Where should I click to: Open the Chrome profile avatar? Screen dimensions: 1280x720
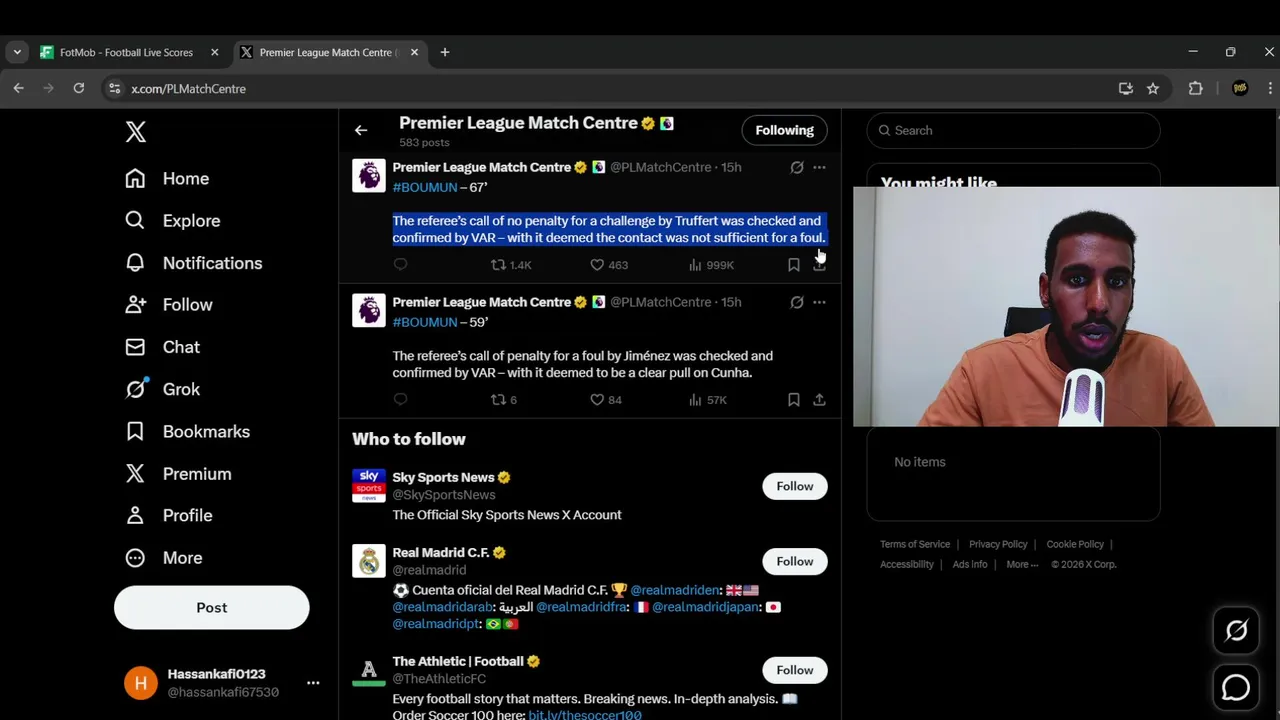click(1240, 88)
